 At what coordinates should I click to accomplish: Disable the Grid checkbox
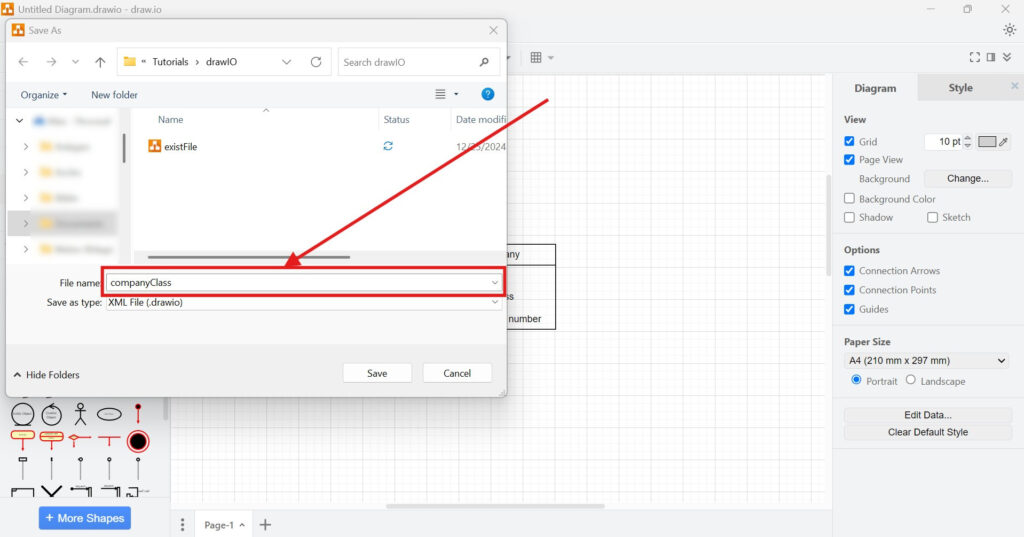pos(849,142)
